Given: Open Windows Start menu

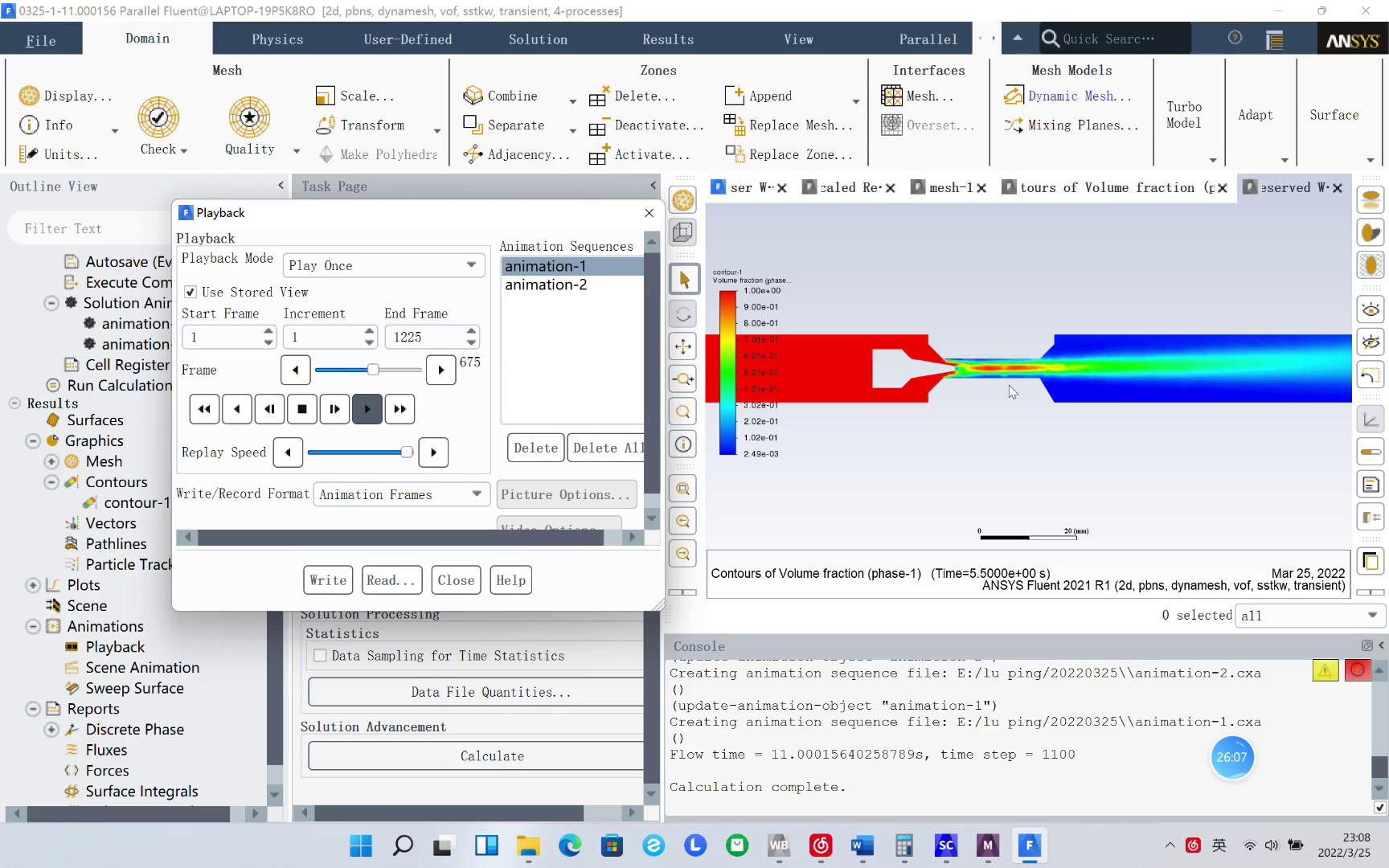Looking at the screenshot, I should pyautogui.click(x=361, y=845).
